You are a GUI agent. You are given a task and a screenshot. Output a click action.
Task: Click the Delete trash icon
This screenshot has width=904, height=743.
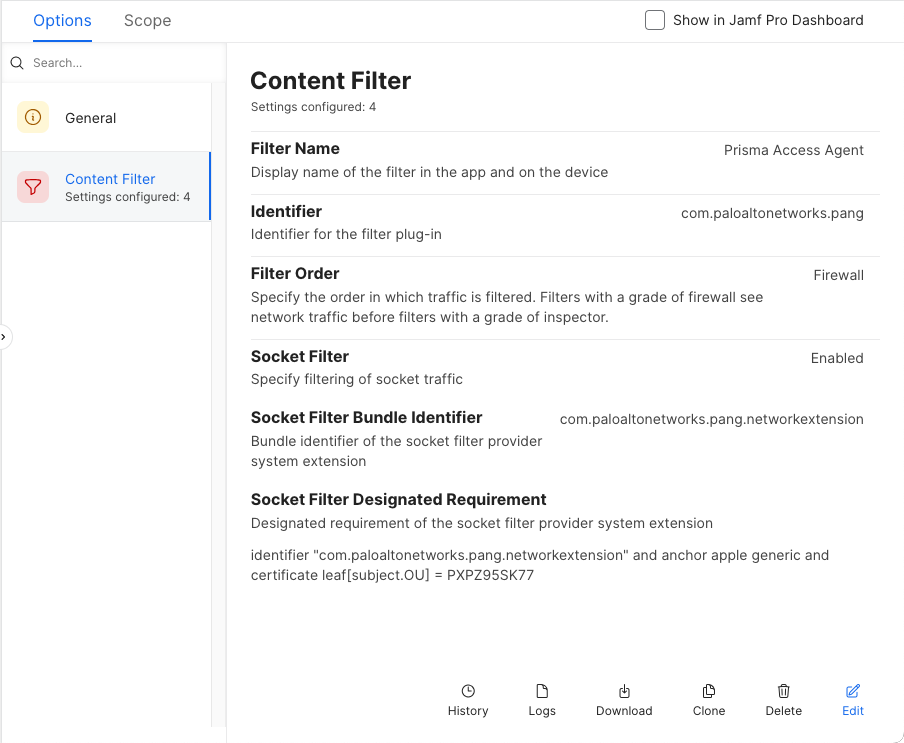(x=784, y=691)
